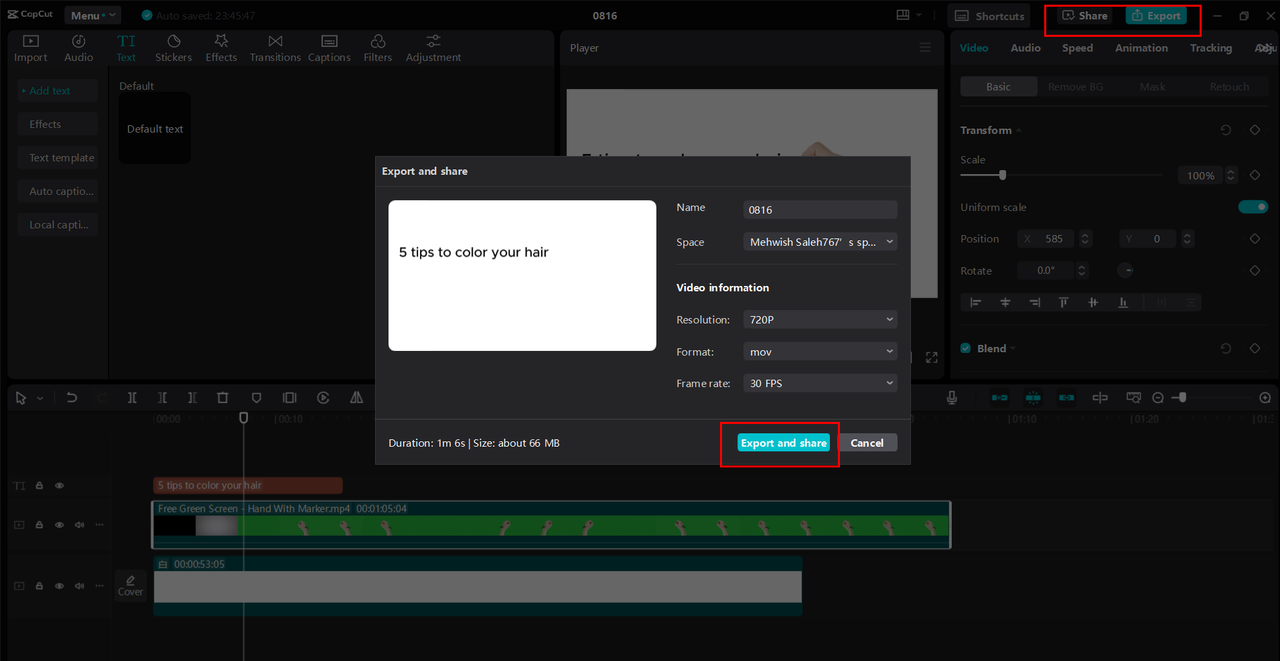Click the Cover edit button on timeline
Image resolution: width=1280 pixels, height=661 pixels.
131,586
